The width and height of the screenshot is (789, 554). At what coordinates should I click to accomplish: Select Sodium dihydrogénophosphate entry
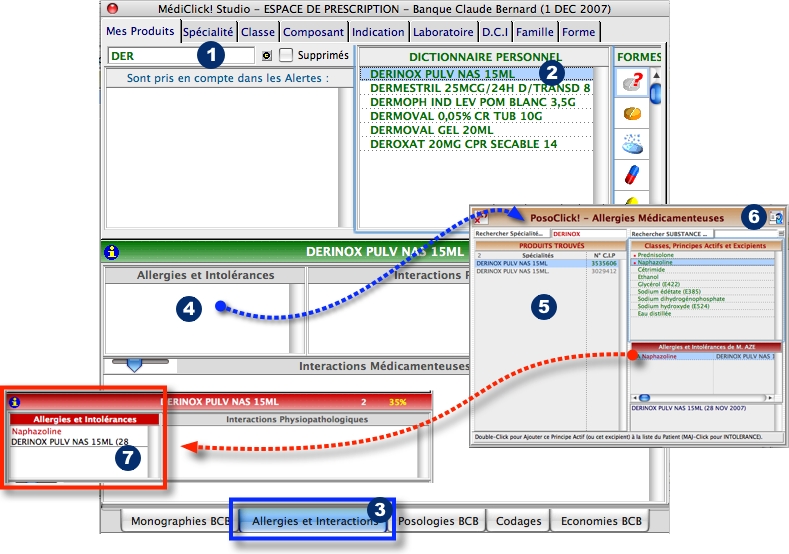[702, 299]
